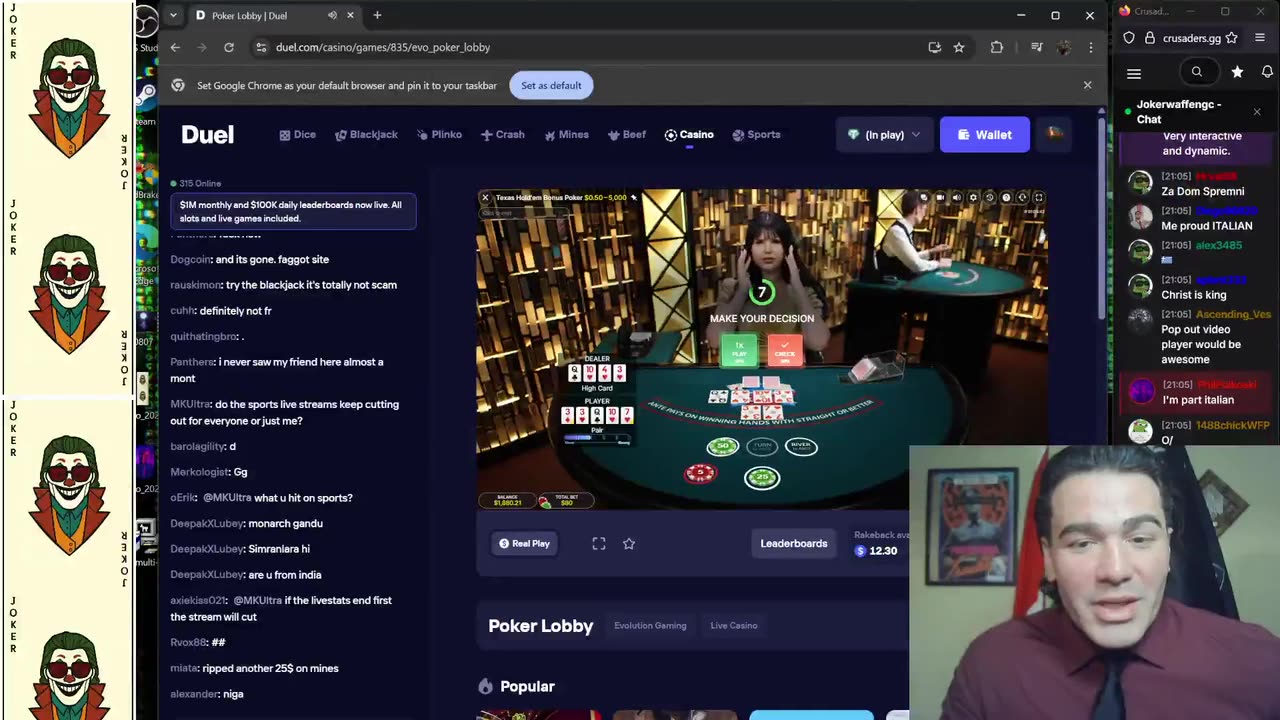
Task: Open the game history clock icon
Action: [x=990, y=197]
